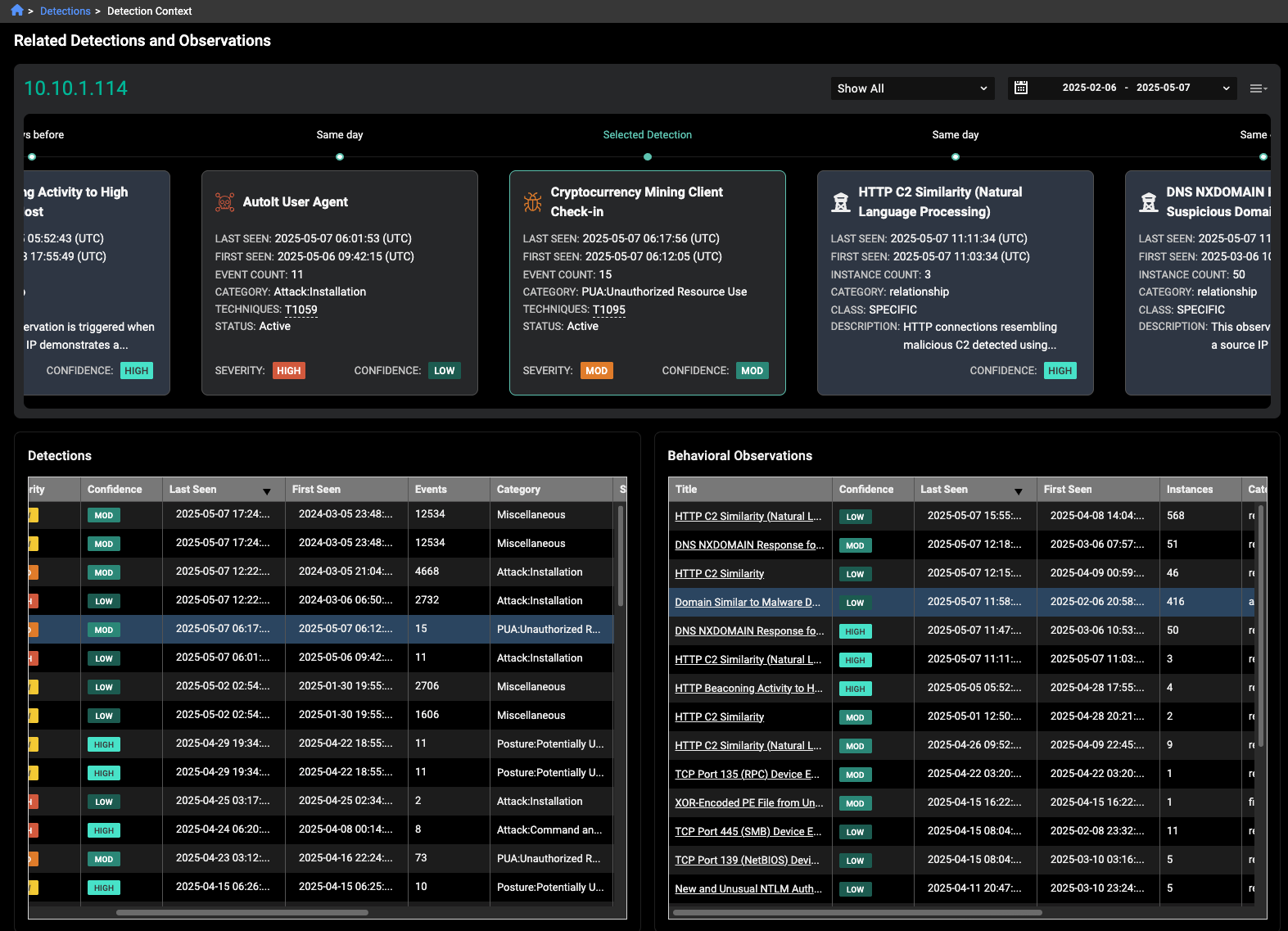Click the Detections horizontal scrollbar
1288x931 pixels.
242,912
